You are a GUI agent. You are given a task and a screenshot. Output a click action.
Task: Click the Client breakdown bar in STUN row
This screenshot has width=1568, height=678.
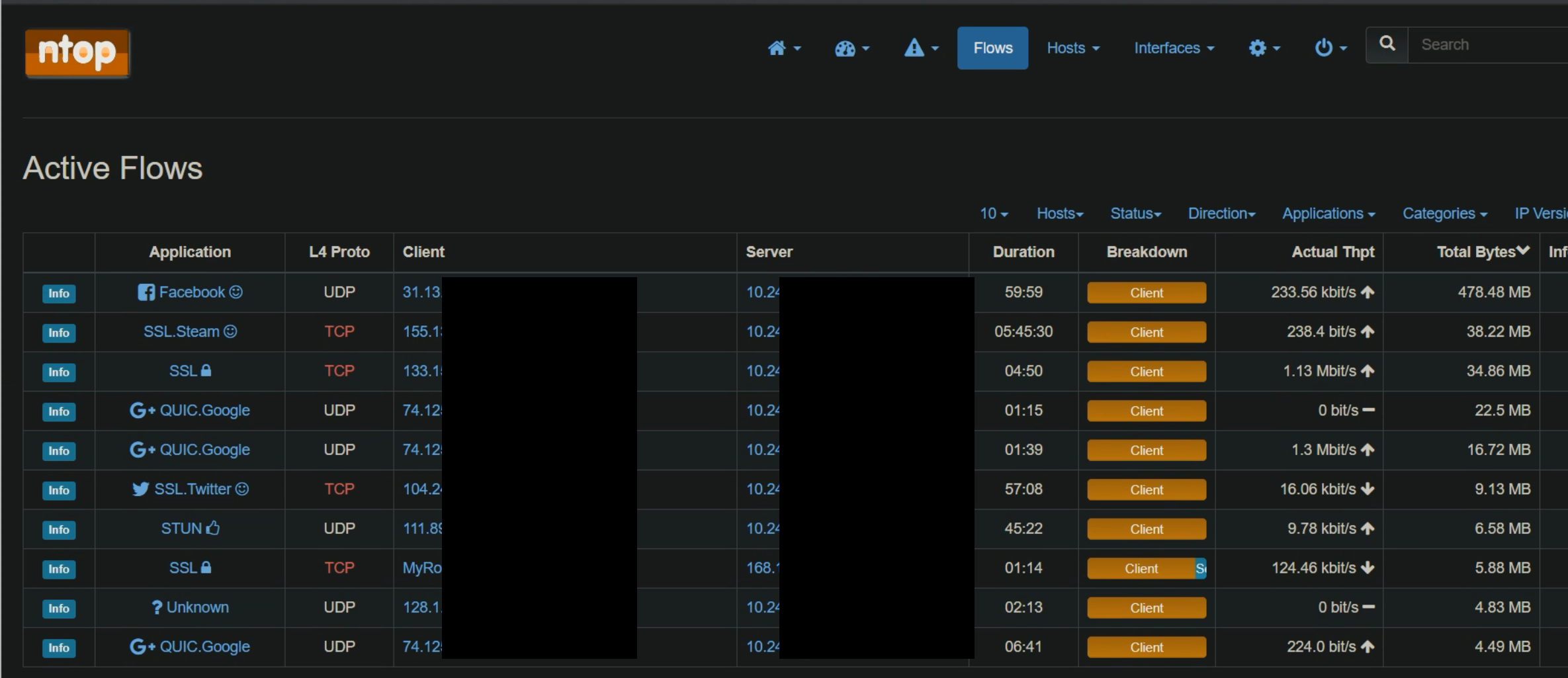(x=1147, y=529)
